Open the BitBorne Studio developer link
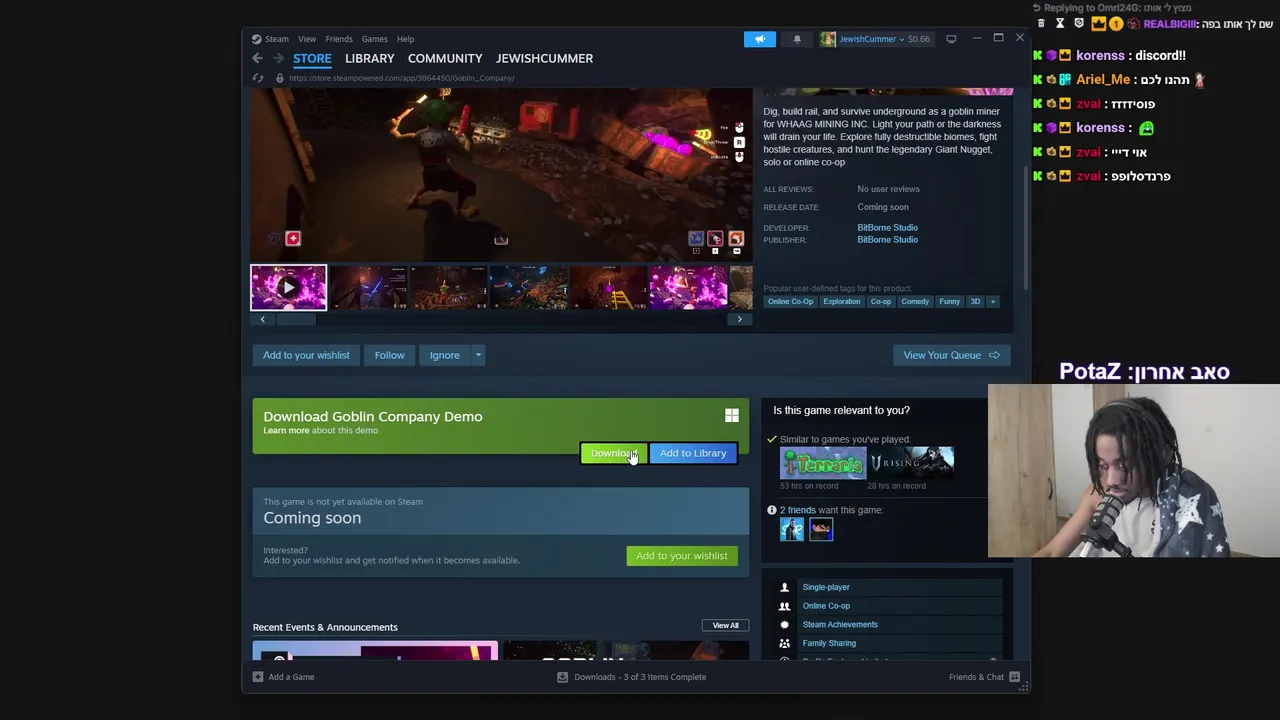 [887, 228]
